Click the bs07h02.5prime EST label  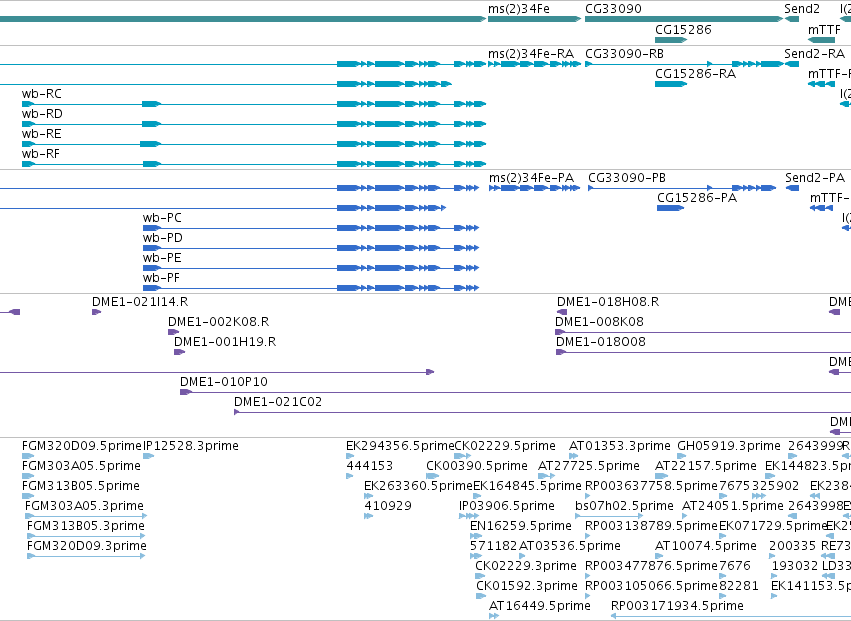[624, 506]
